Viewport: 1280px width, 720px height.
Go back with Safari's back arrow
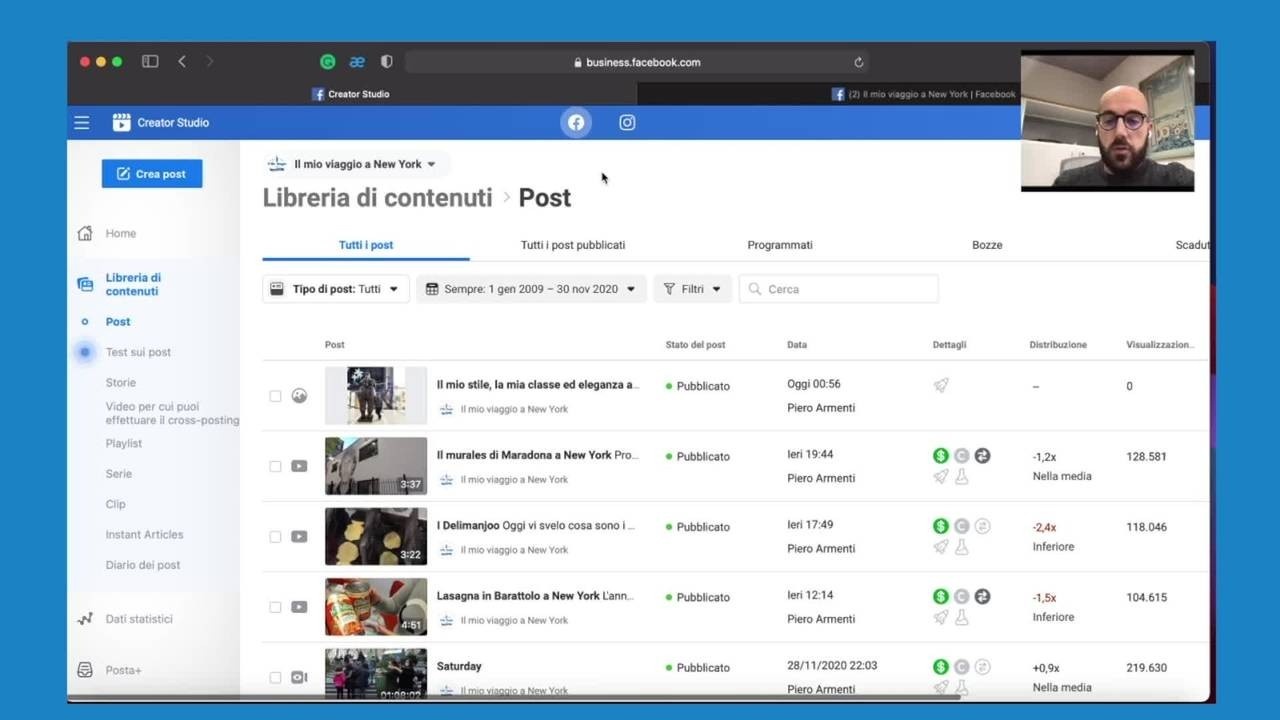click(182, 62)
